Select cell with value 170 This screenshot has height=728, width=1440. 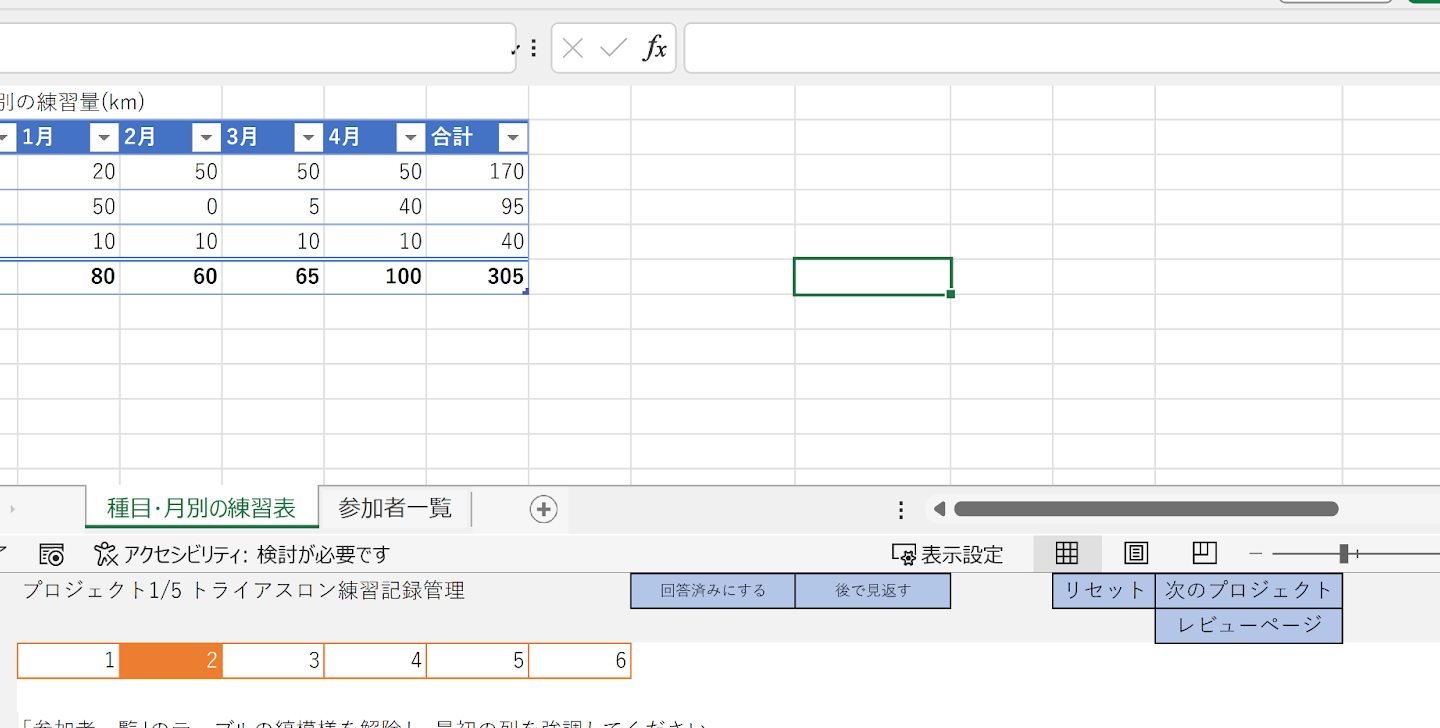(477, 171)
